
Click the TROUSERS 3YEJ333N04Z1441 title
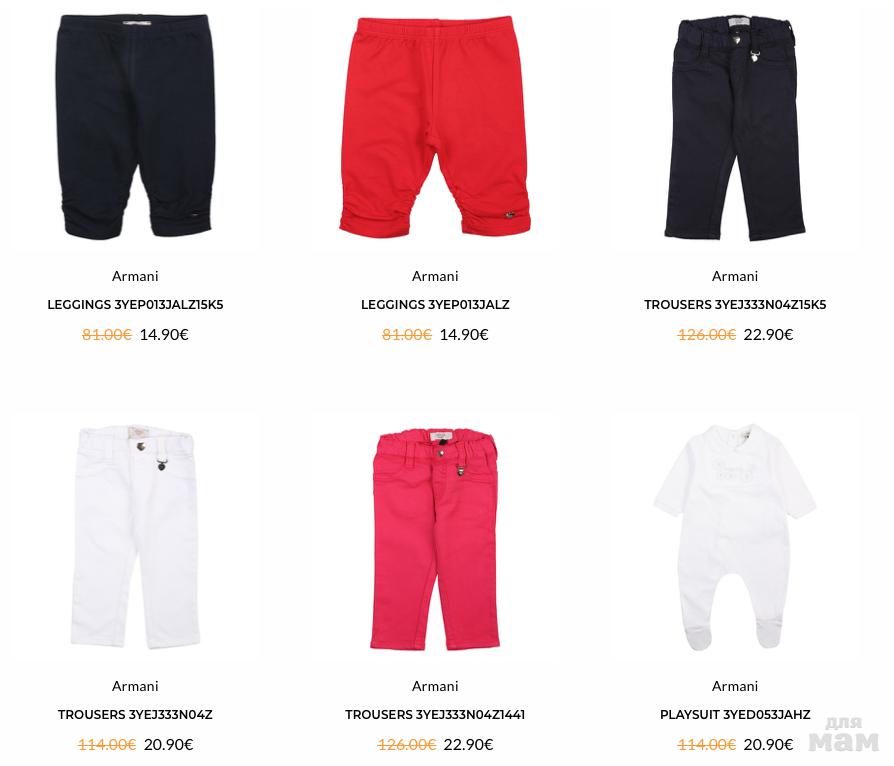[435, 715]
